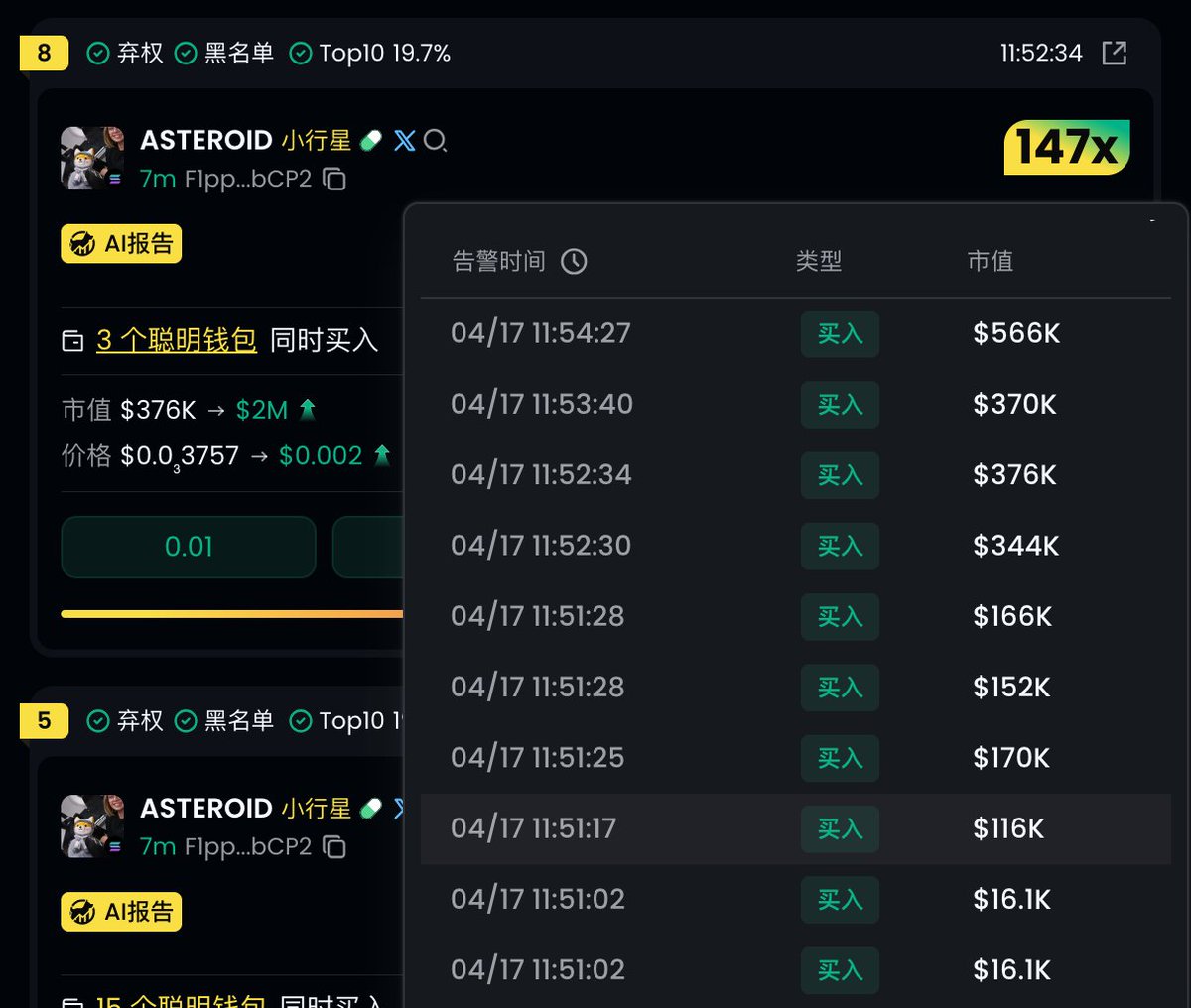Click 买入 tag in the $170K row
Image resolution: width=1191 pixels, height=1008 pixels.
[x=840, y=758]
